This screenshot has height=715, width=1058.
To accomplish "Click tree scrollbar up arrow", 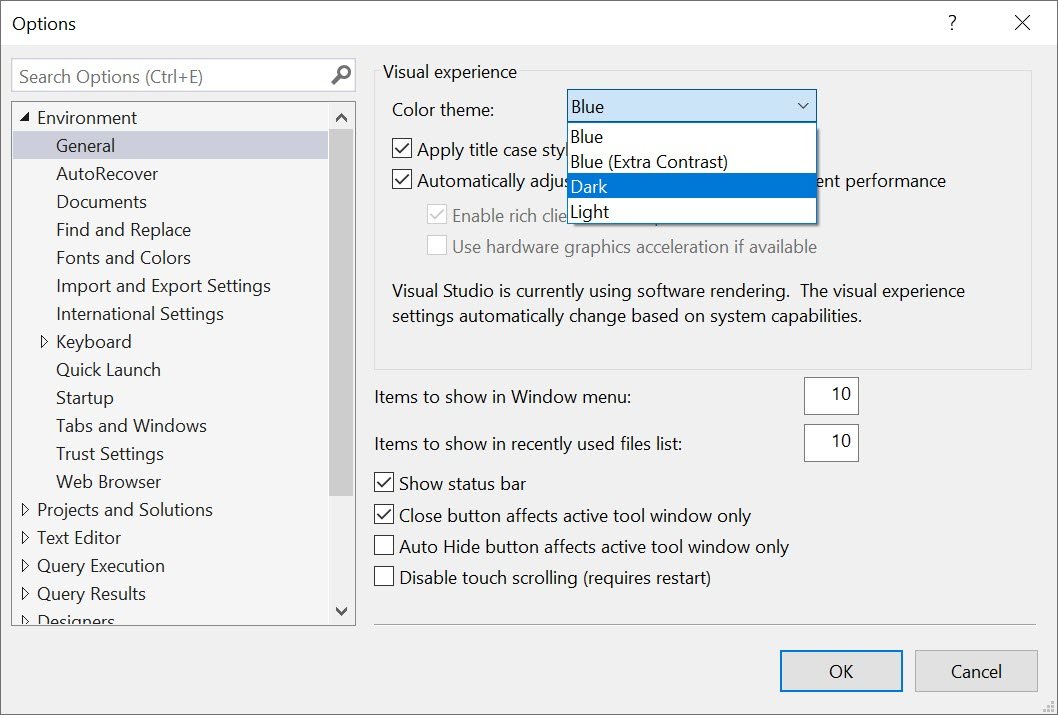I will [341, 117].
